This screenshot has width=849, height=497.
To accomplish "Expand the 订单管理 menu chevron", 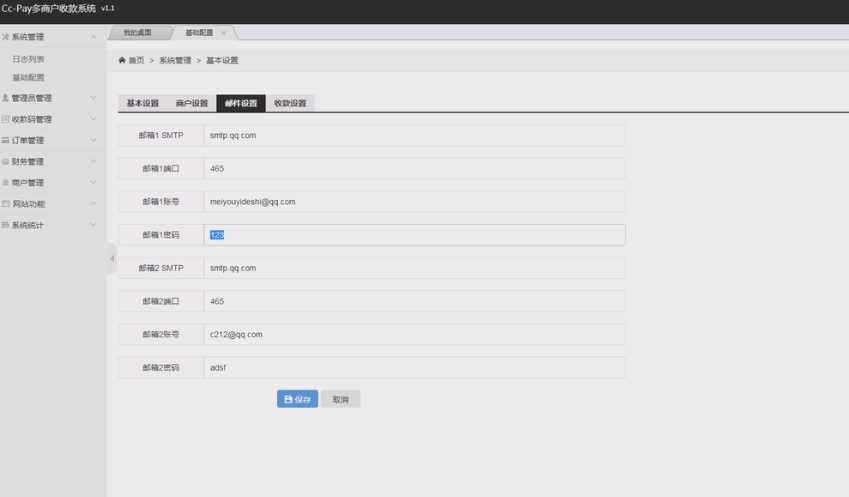I will click(x=94, y=140).
